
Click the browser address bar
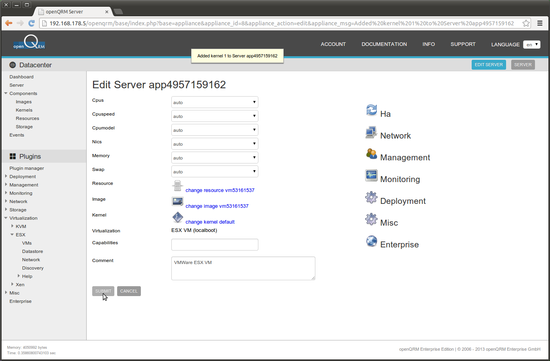click(x=281, y=24)
